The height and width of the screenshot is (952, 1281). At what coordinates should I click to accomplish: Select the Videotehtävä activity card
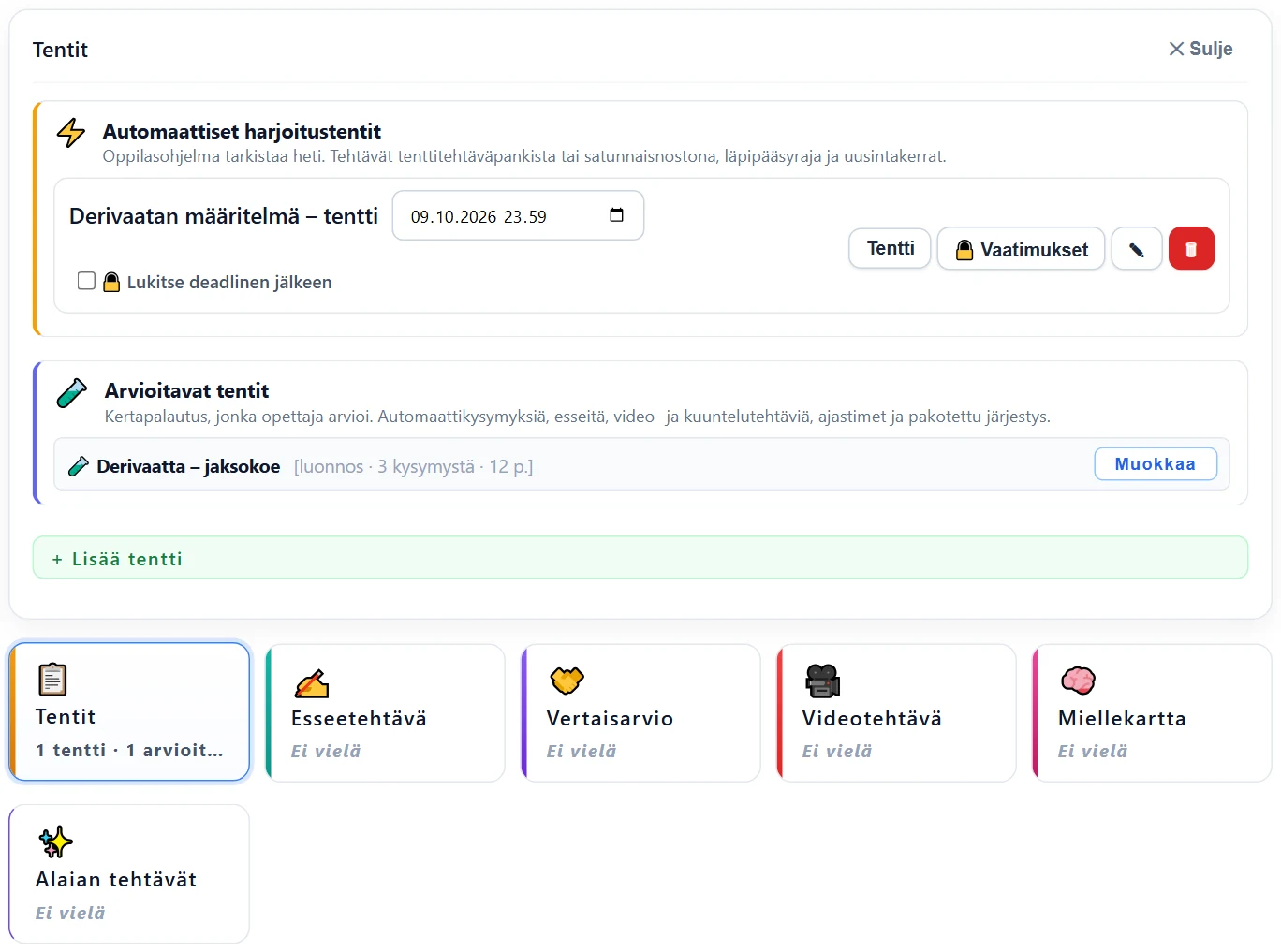click(x=896, y=712)
